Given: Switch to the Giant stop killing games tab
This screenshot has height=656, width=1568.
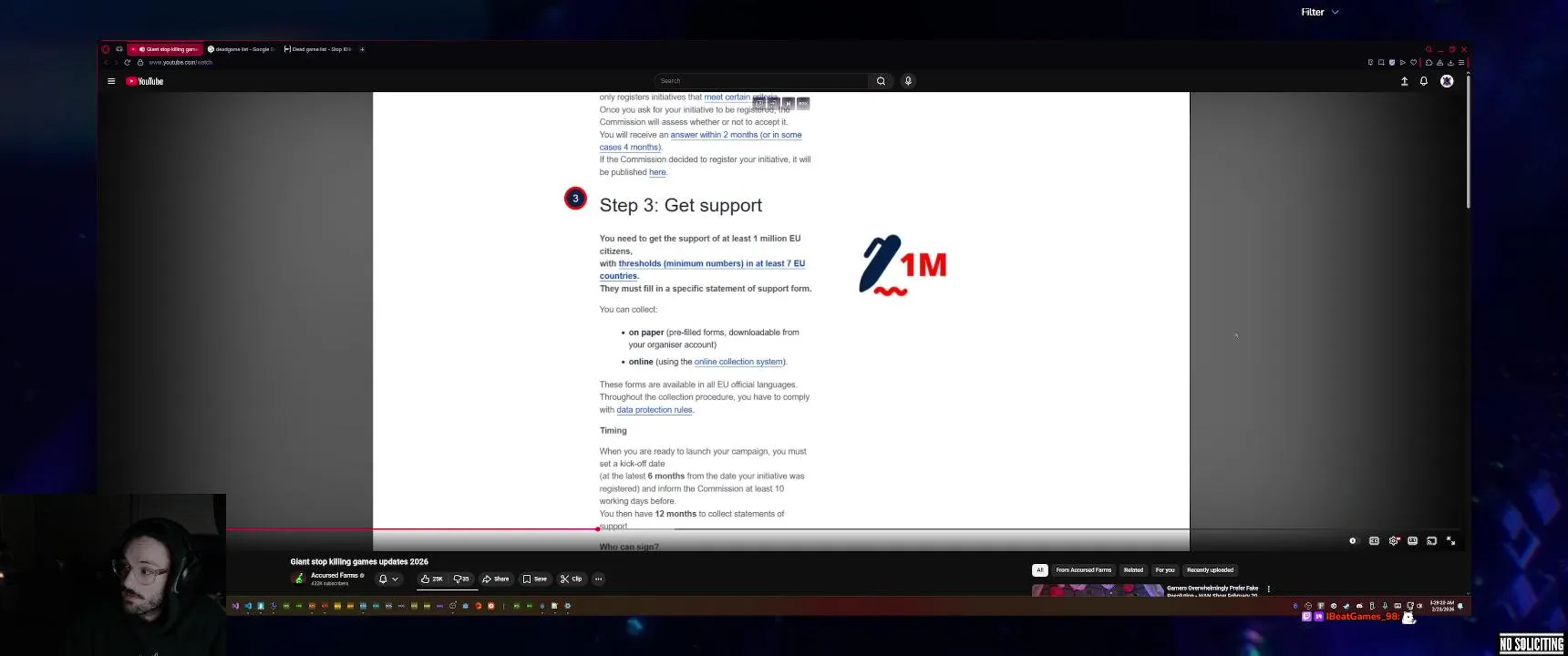Looking at the screenshot, I should (166, 49).
